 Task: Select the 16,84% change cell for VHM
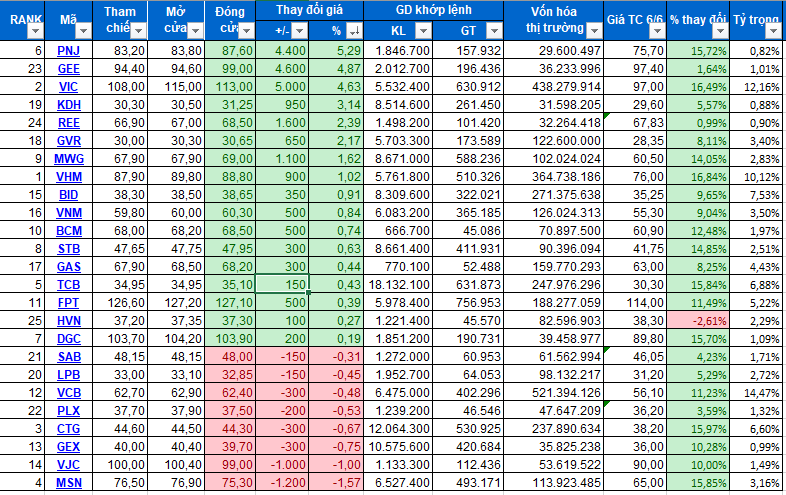pyautogui.click(x=698, y=177)
